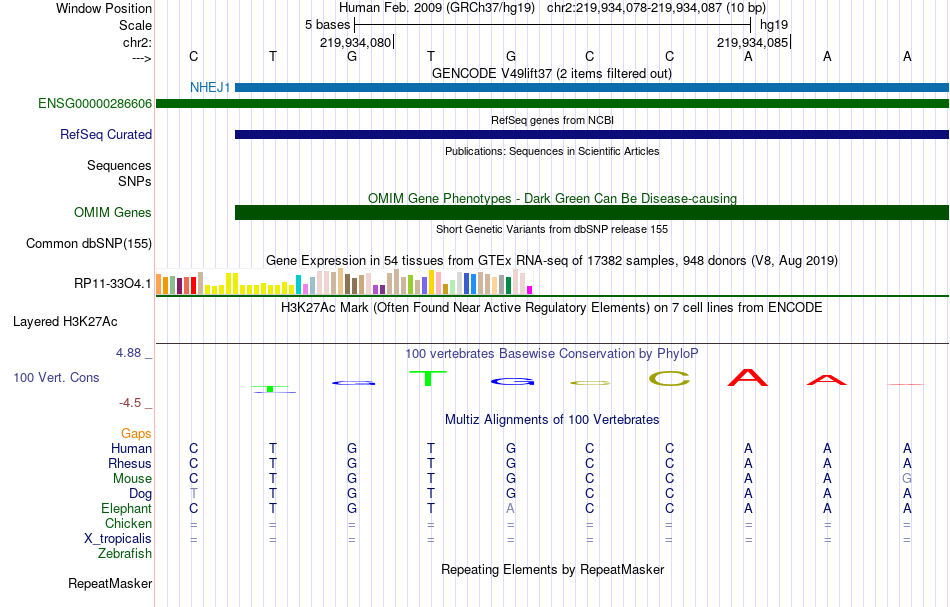Open the GTEx tissue expression bar chart

(344, 282)
